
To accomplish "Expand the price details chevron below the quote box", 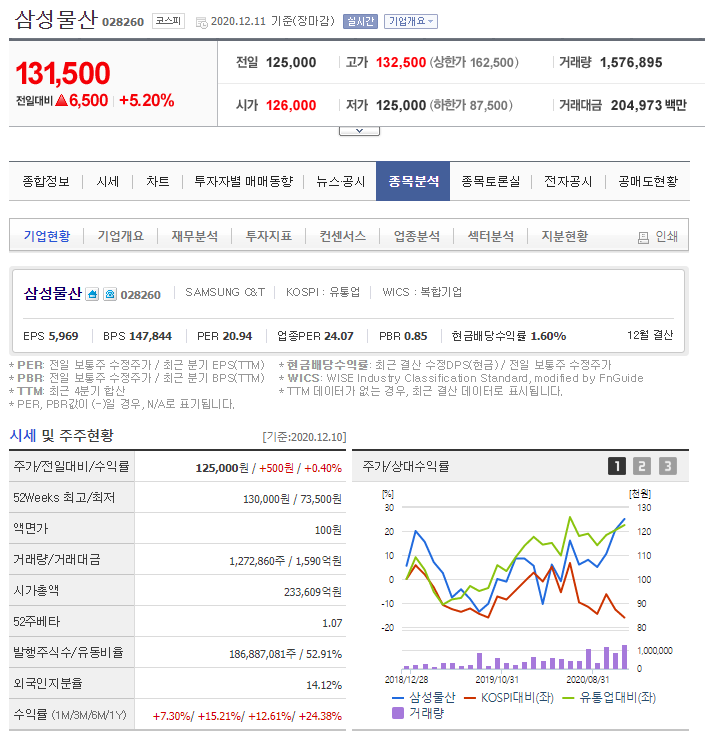I will pyautogui.click(x=359, y=131).
